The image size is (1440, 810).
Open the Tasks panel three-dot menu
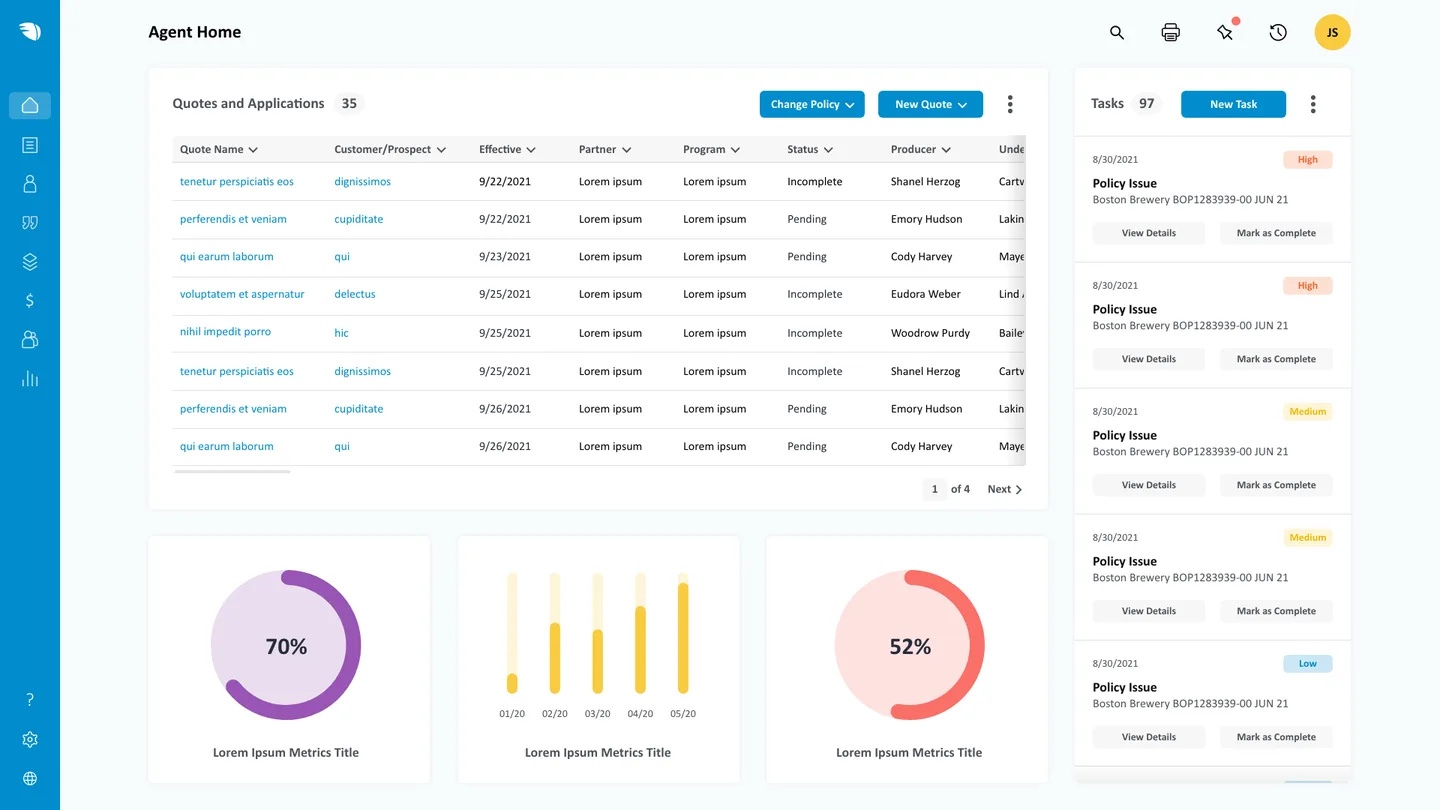coord(1313,103)
